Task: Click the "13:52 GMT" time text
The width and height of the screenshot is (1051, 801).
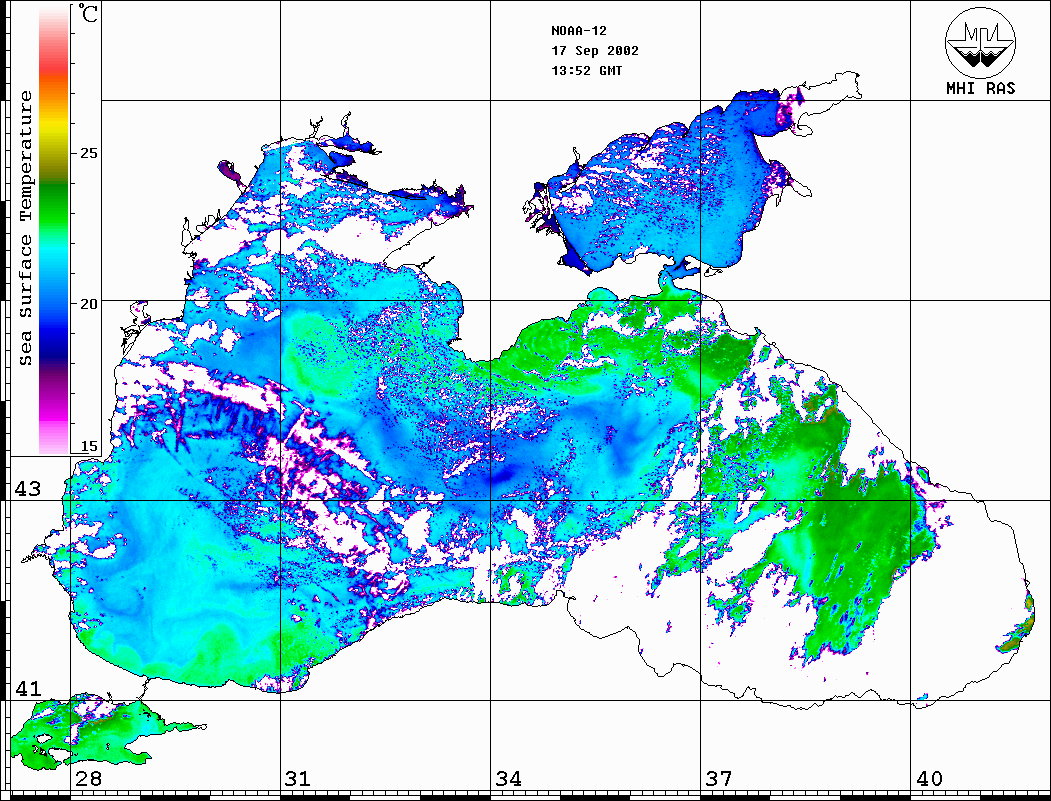Action: [x=586, y=70]
